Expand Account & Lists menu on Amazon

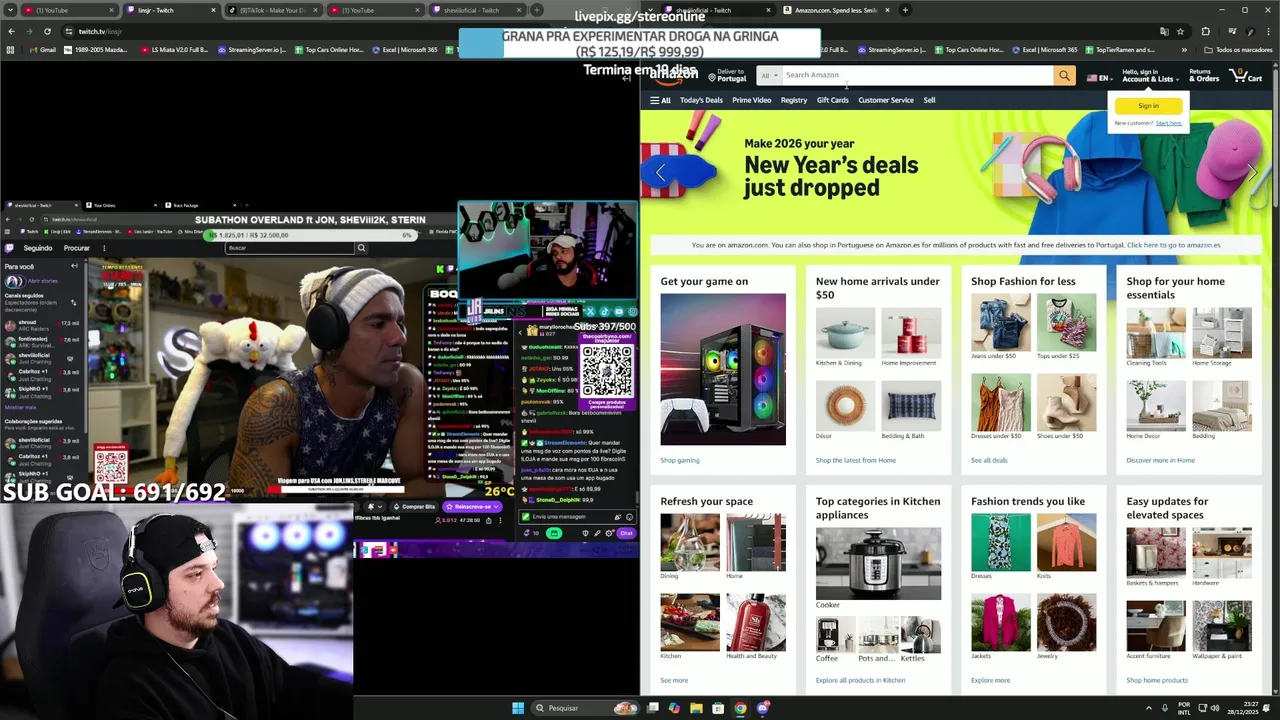(1150, 75)
